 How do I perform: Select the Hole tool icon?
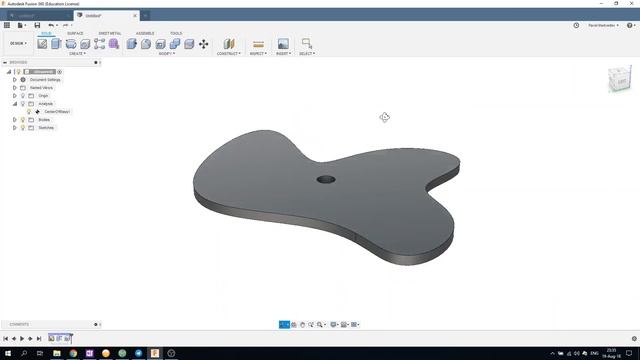click(x=85, y=44)
